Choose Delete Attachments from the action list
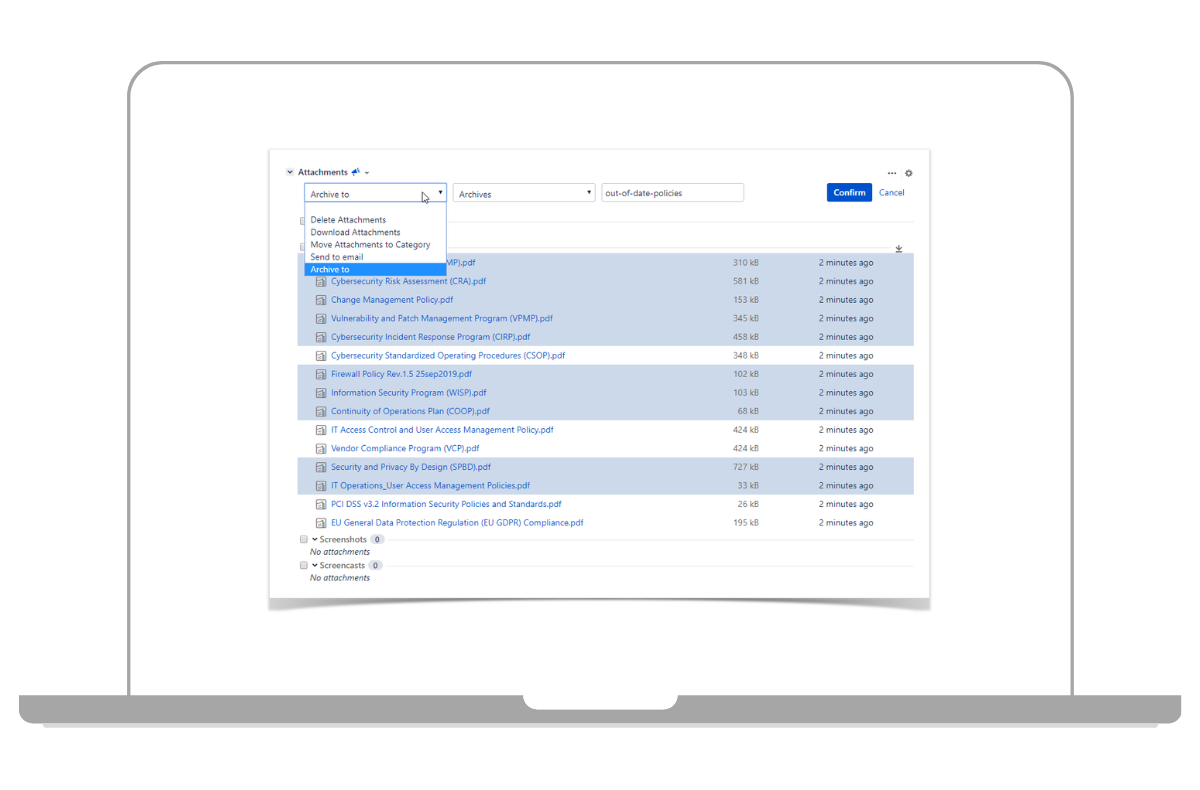The image size is (1200, 790). tap(348, 220)
